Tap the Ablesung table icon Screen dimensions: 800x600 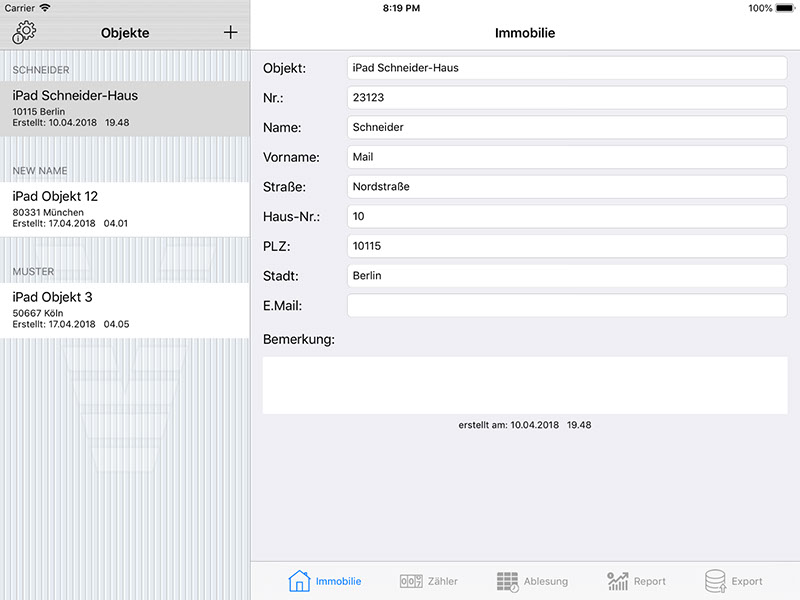508,581
